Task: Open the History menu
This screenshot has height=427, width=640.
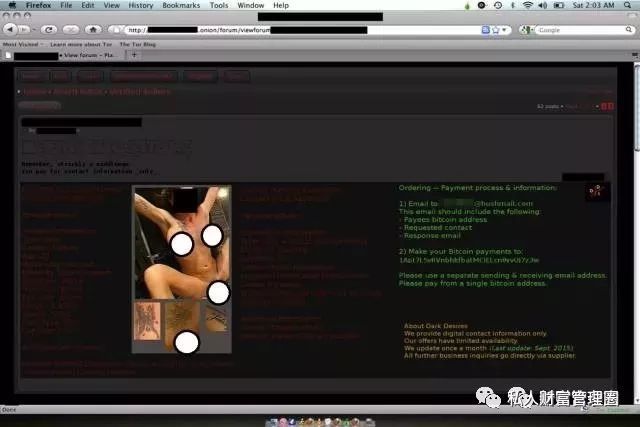Action: pos(140,5)
